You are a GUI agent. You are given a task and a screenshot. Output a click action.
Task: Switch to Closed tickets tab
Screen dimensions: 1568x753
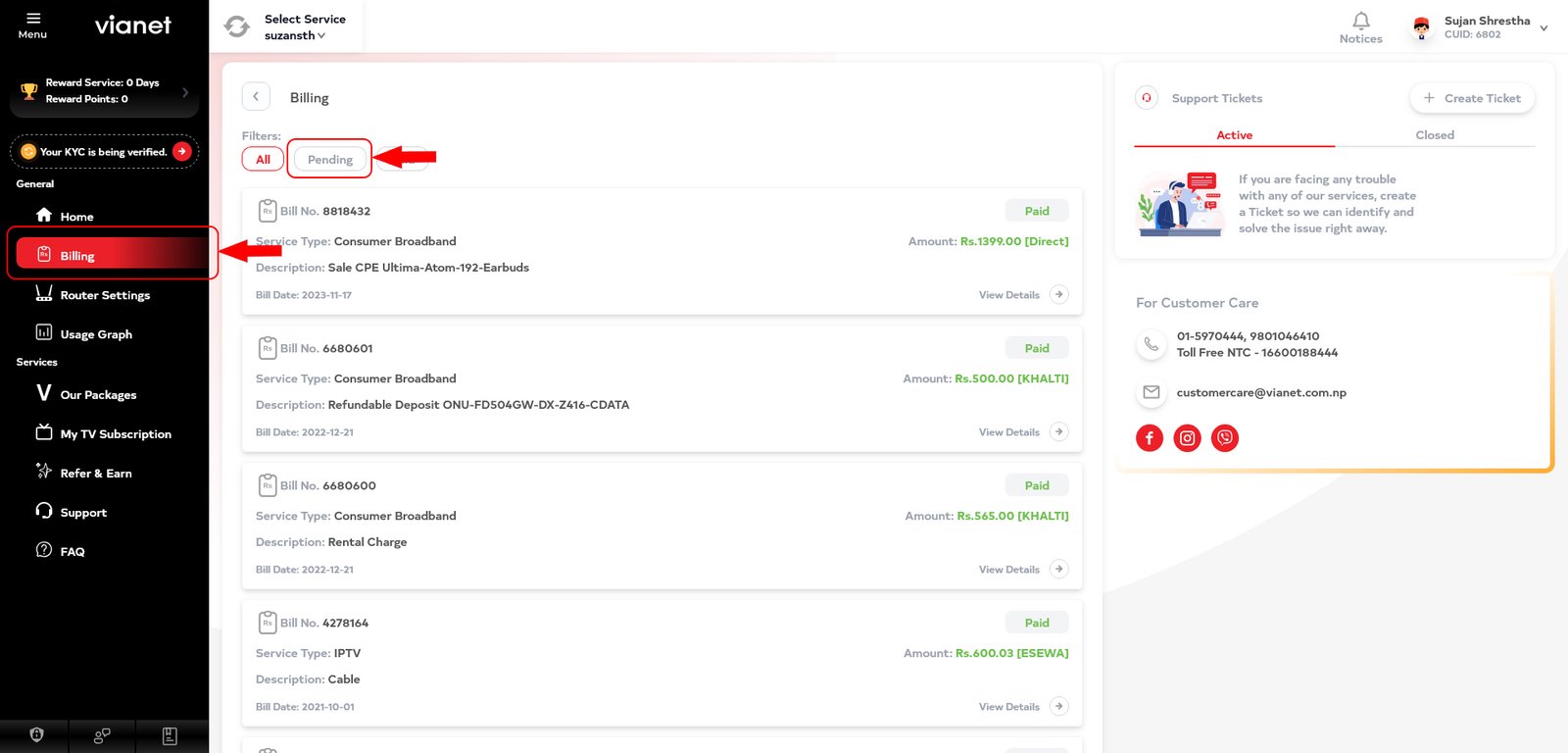click(x=1435, y=135)
